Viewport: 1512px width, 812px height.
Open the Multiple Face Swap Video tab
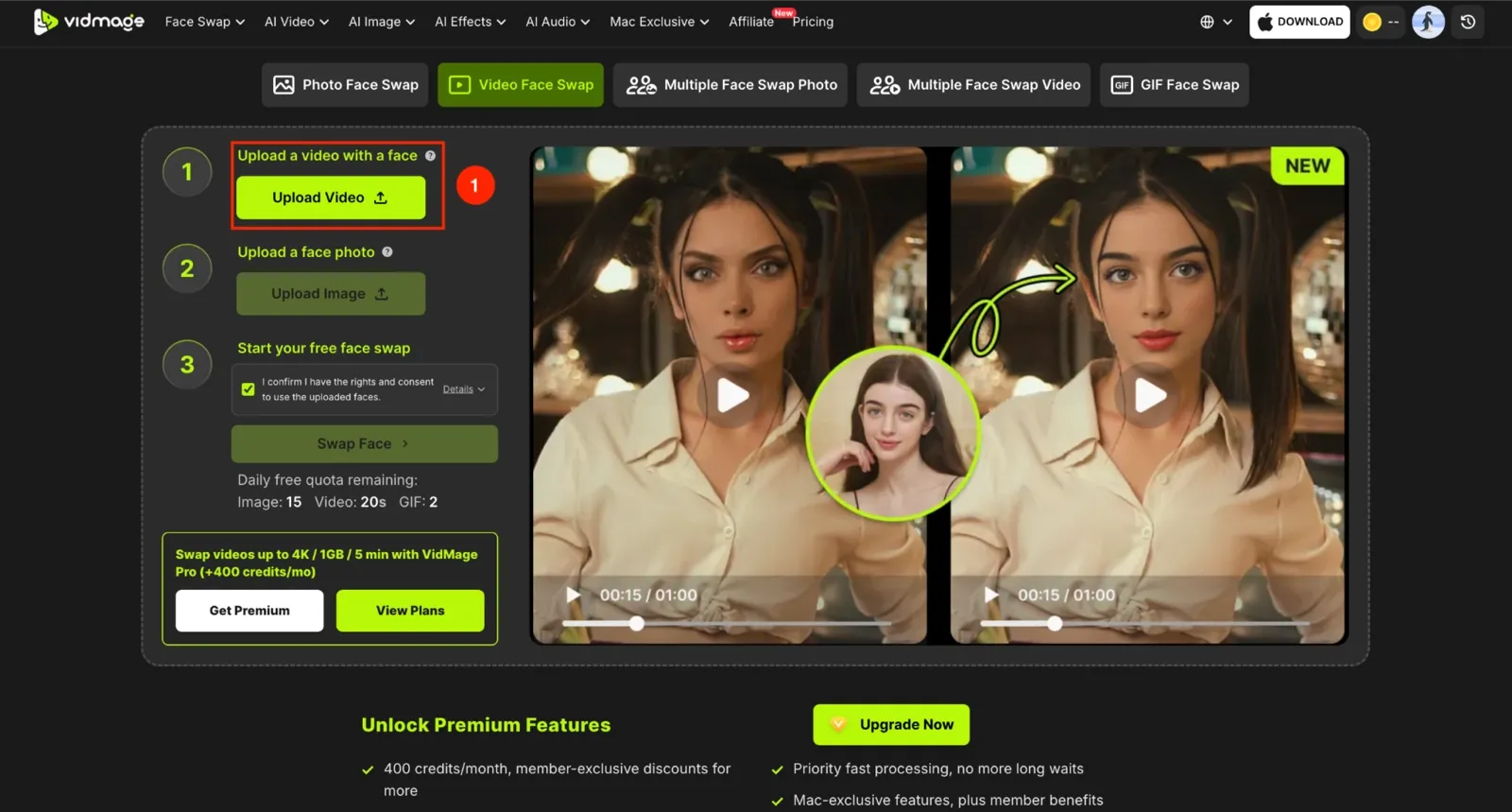coord(974,85)
